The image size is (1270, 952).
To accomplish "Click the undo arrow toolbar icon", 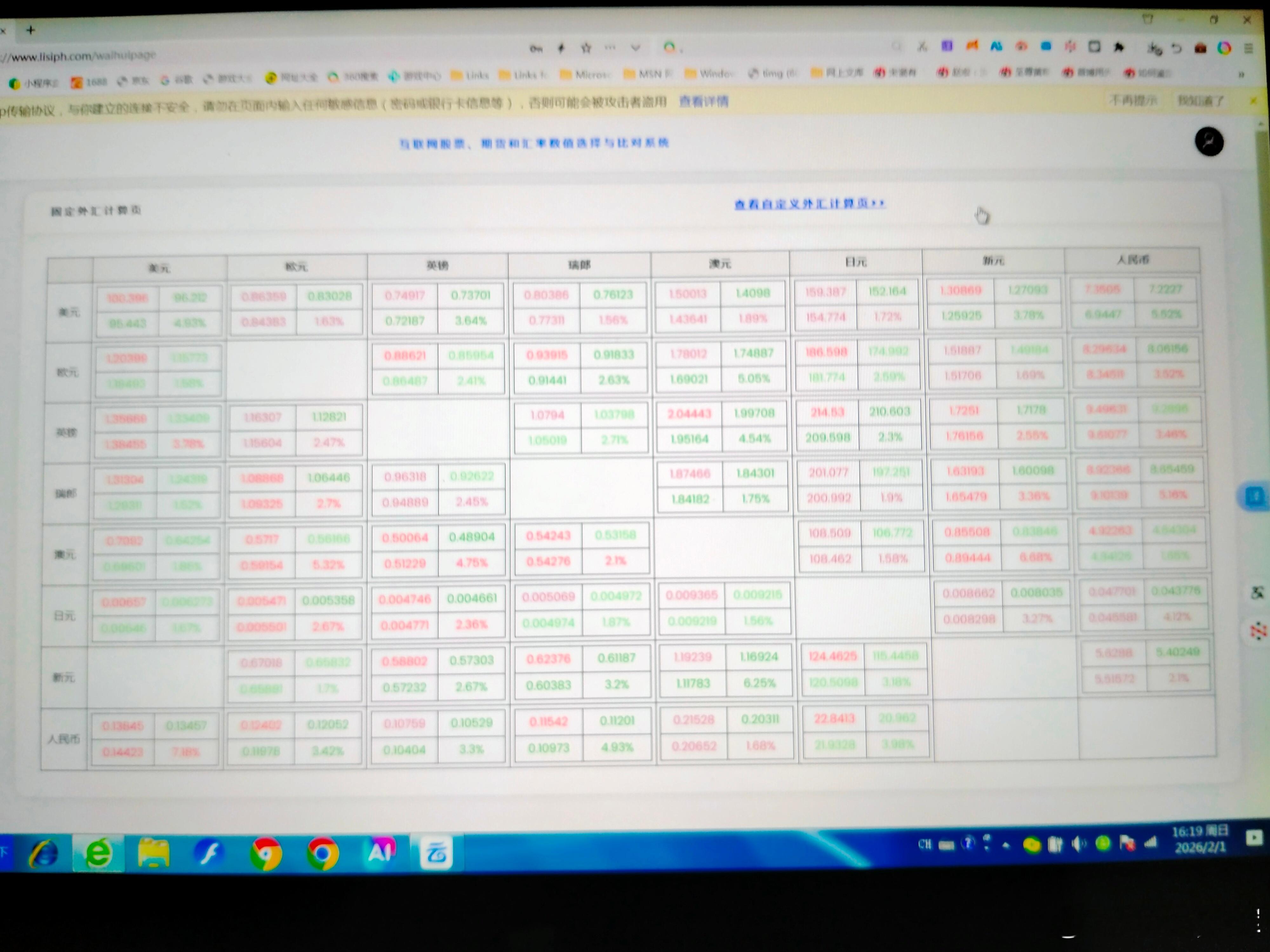I will (x=1176, y=49).
